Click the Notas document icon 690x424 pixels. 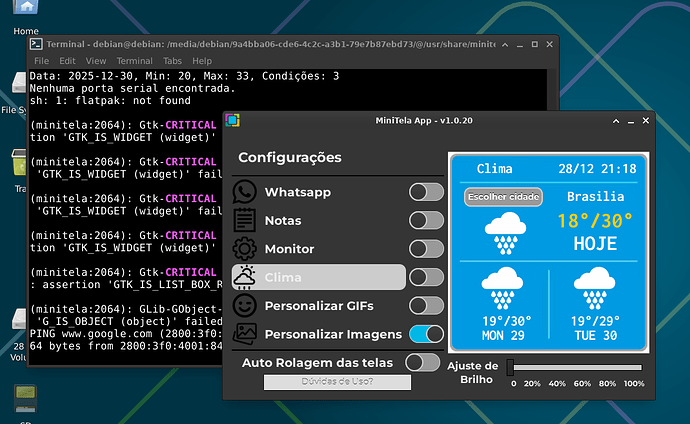pyautogui.click(x=245, y=220)
